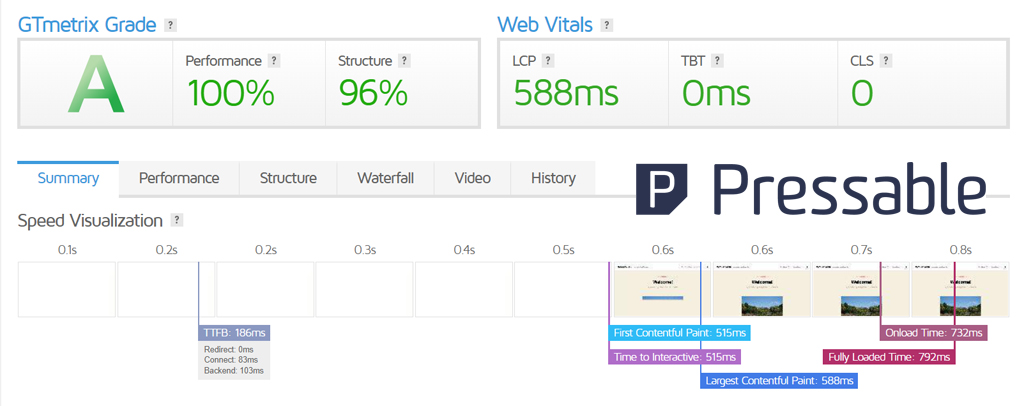The height and width of the screenshot is (406, 1024).
Task: Click the 0.8s timeline label
Action: pos(960,250)
